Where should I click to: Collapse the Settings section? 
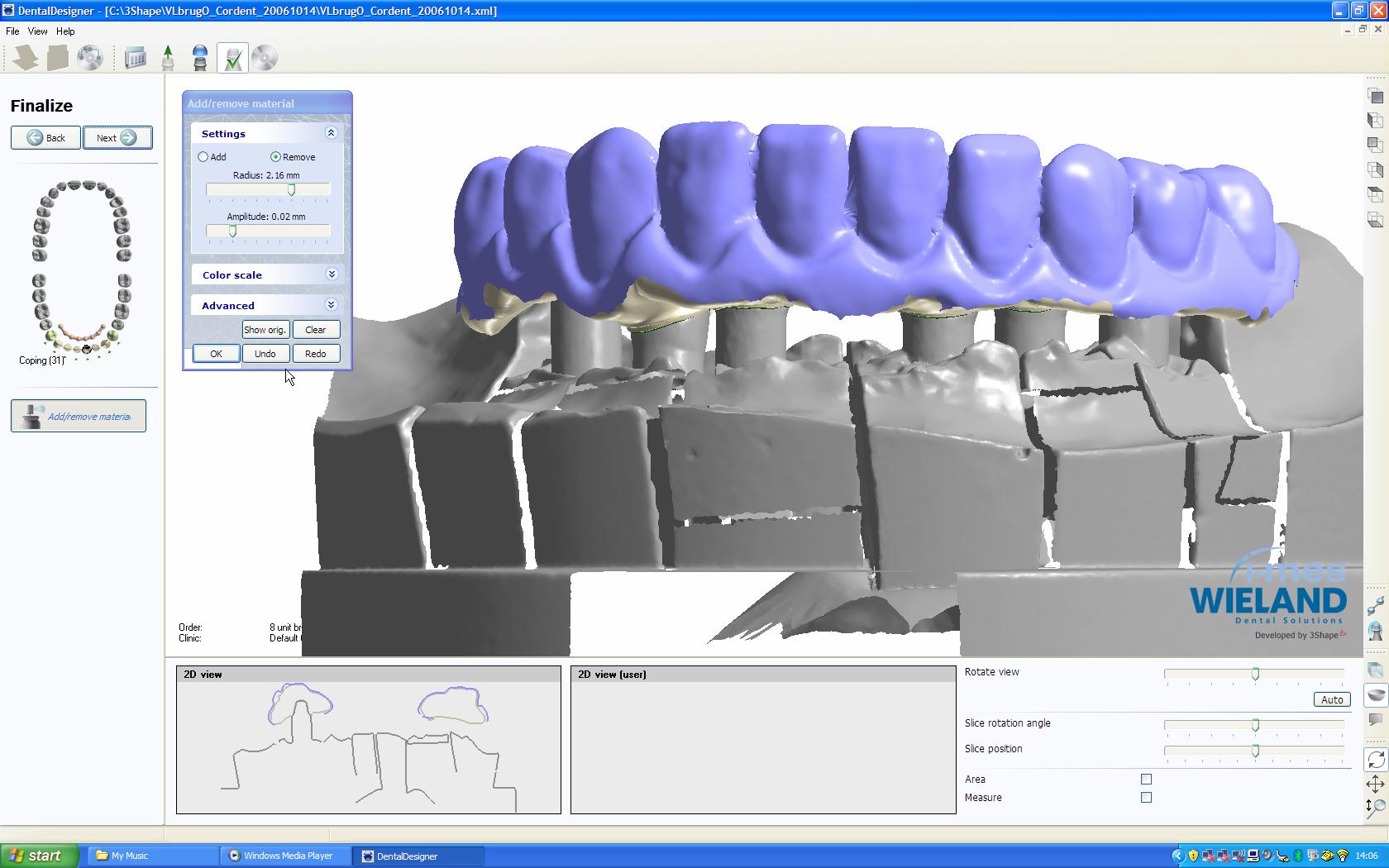pyautogui.click(x=331, y=133)
